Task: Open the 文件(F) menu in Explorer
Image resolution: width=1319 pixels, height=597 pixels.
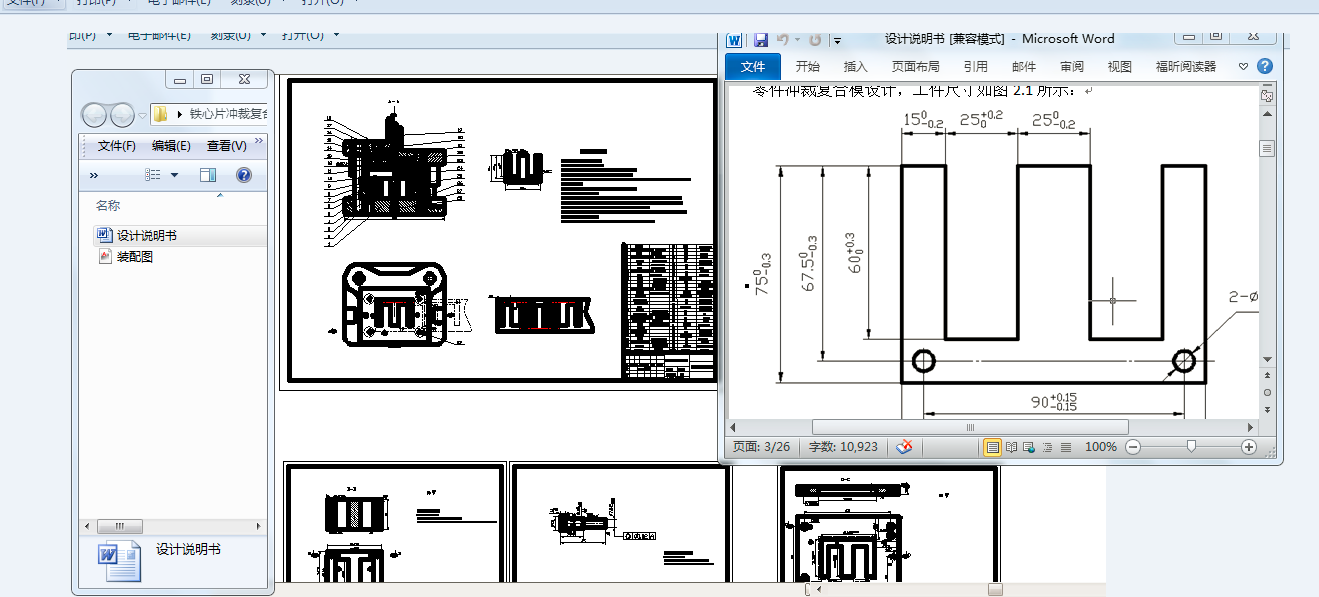Action: tap(117, 146)
